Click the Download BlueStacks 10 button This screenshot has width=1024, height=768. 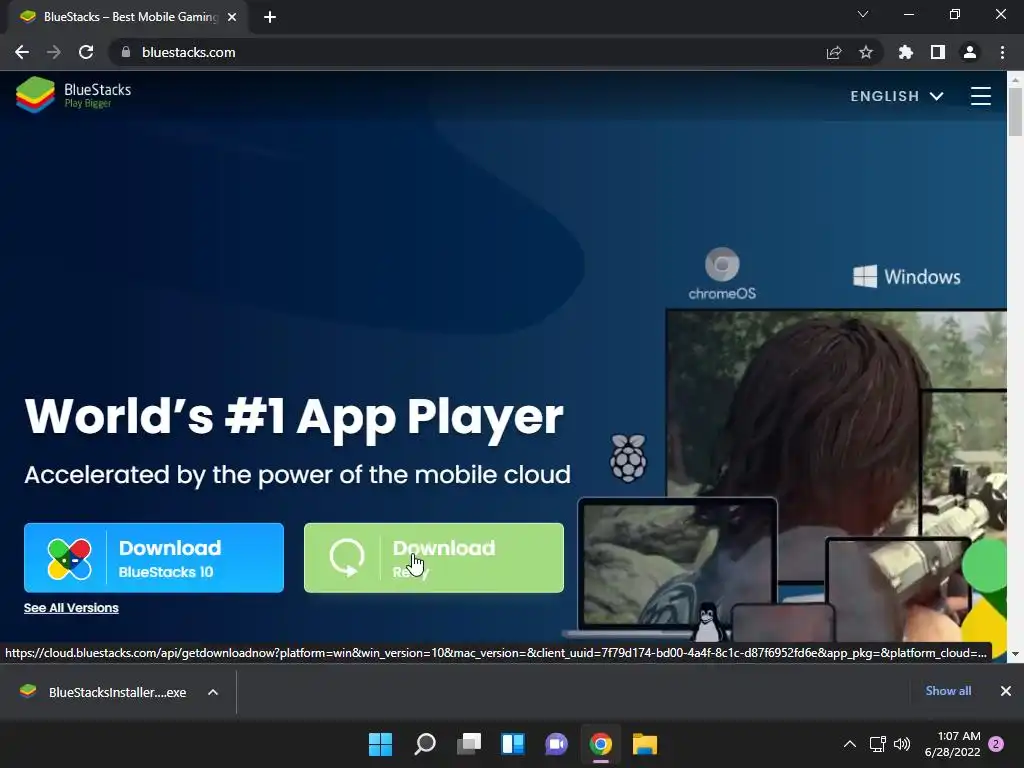click(x=154, y=558)
